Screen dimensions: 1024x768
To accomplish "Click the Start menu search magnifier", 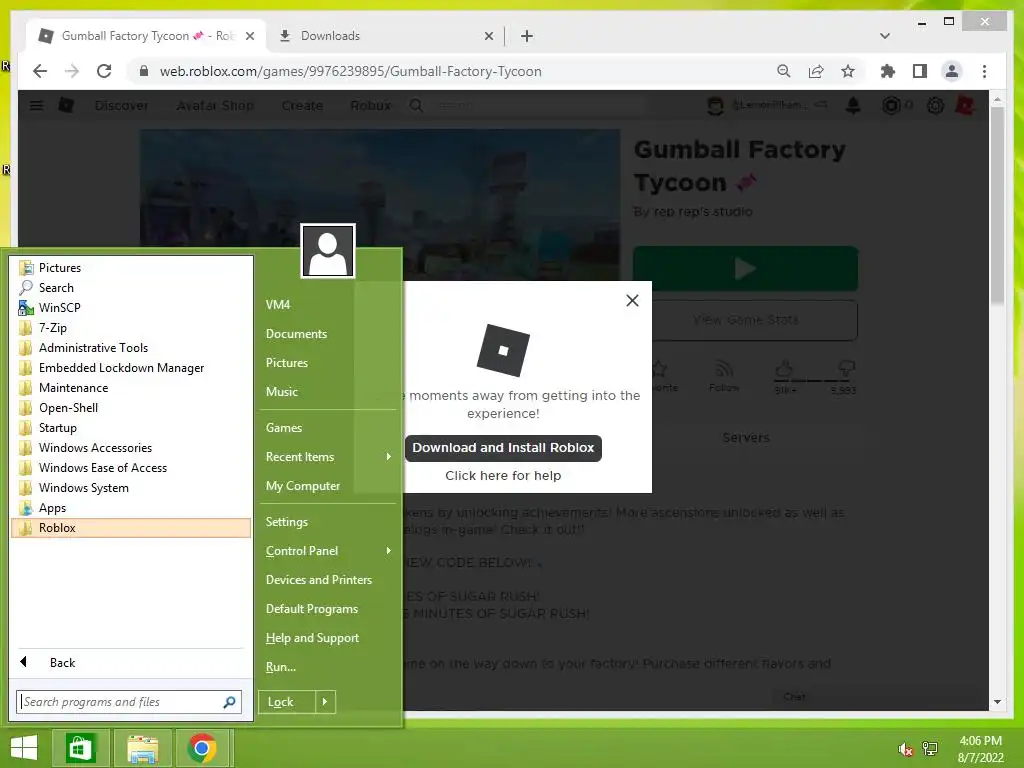I will pyautogui.click(x=229, y=702).
